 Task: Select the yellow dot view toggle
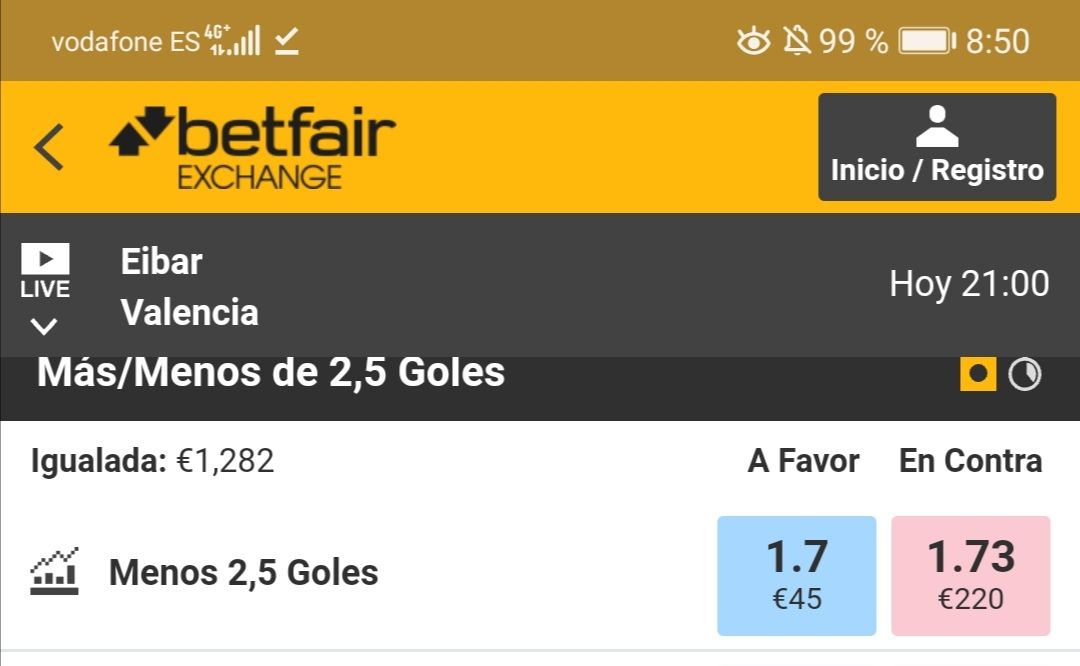[978, 374]
